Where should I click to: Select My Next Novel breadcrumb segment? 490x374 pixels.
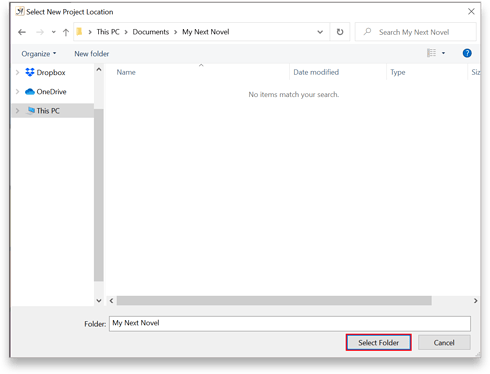206,32
